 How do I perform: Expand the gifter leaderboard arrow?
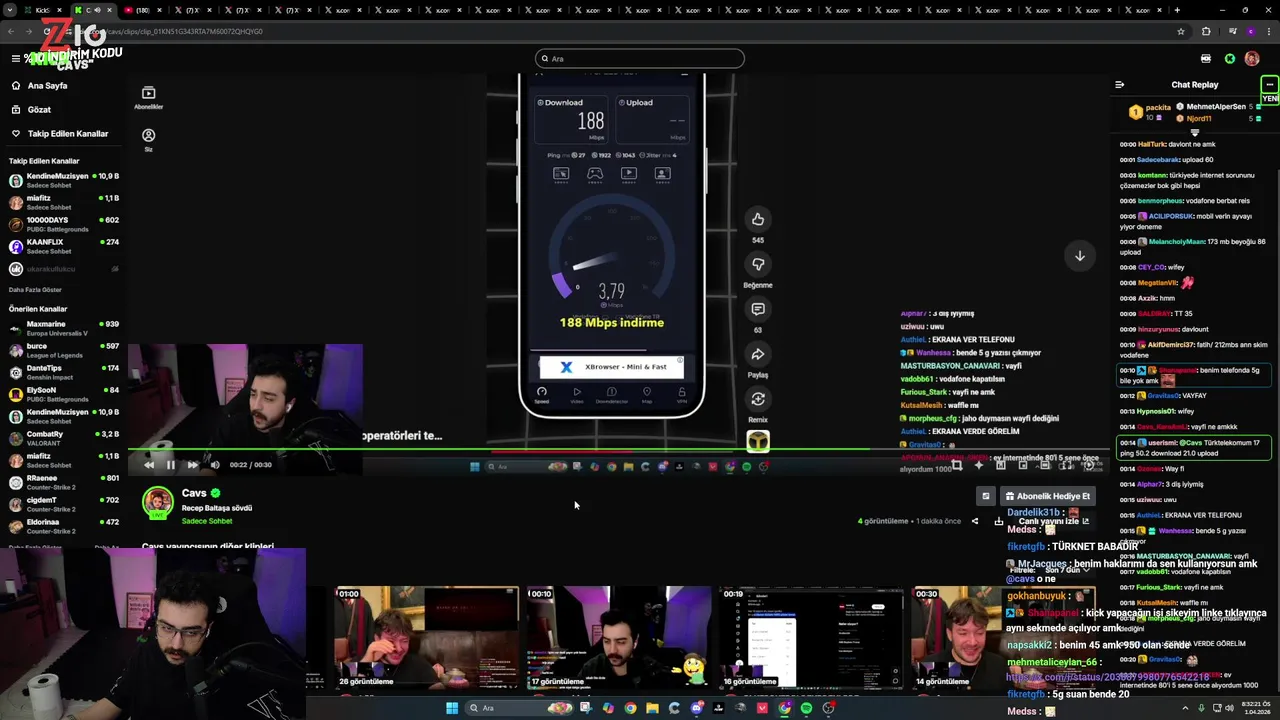pyautogui.click(x=1194, y=132)
